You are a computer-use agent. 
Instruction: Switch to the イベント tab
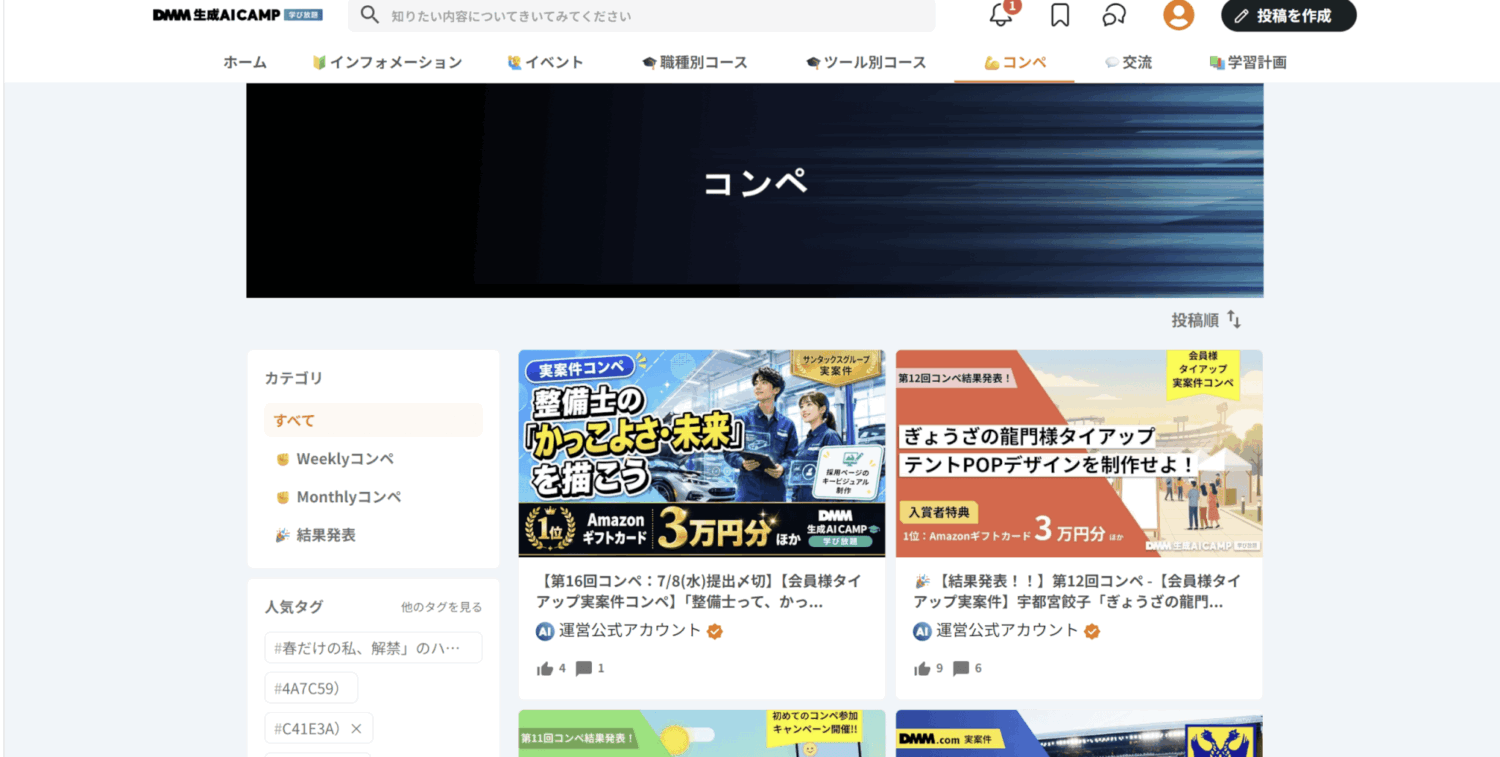click(x=545, y=62)
